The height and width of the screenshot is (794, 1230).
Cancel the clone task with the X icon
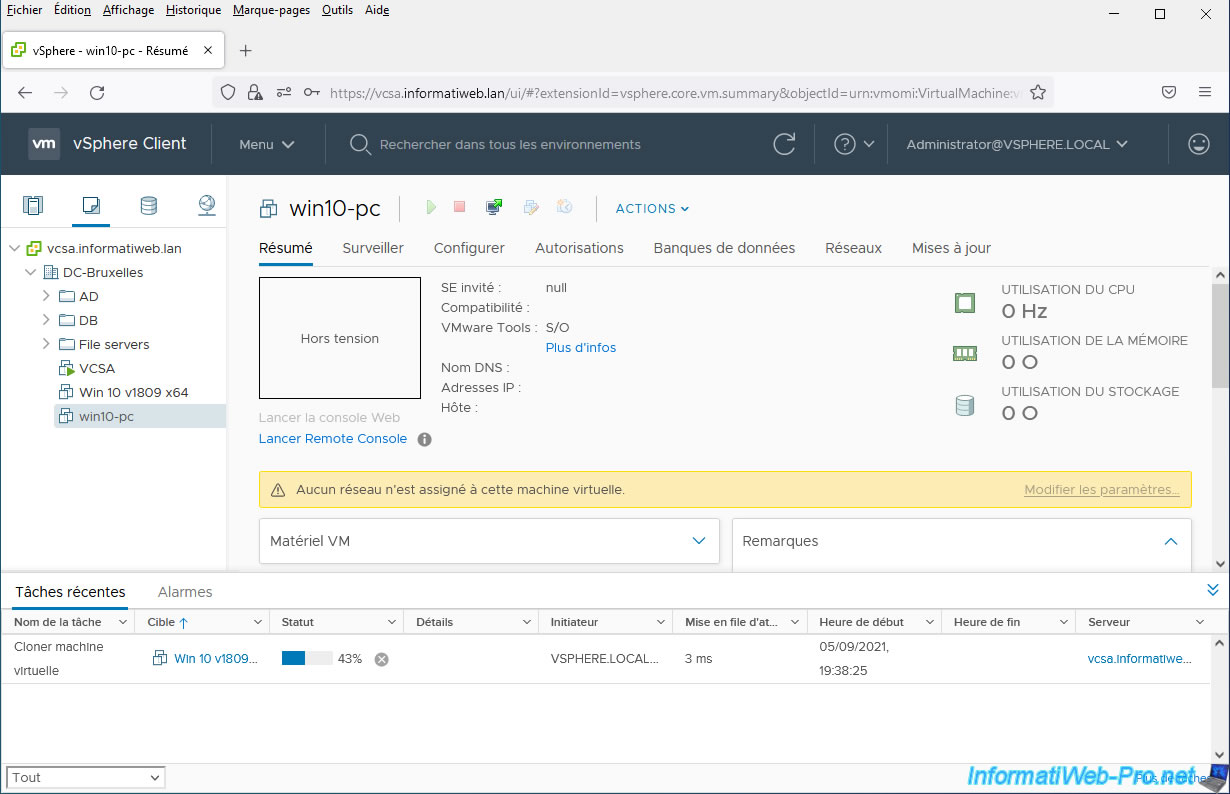(x=381, y=659)
